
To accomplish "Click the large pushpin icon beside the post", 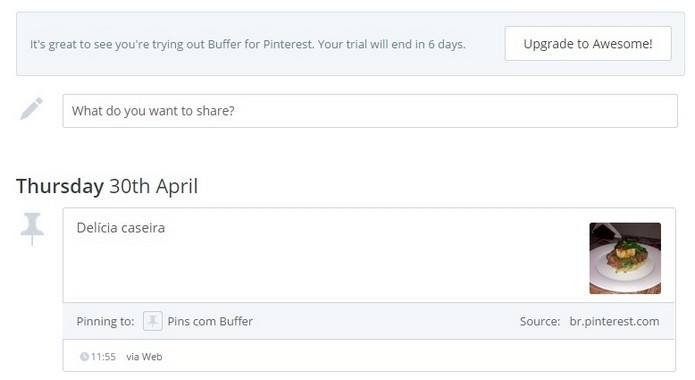I will pyautogui.click(x=32, y=229).
